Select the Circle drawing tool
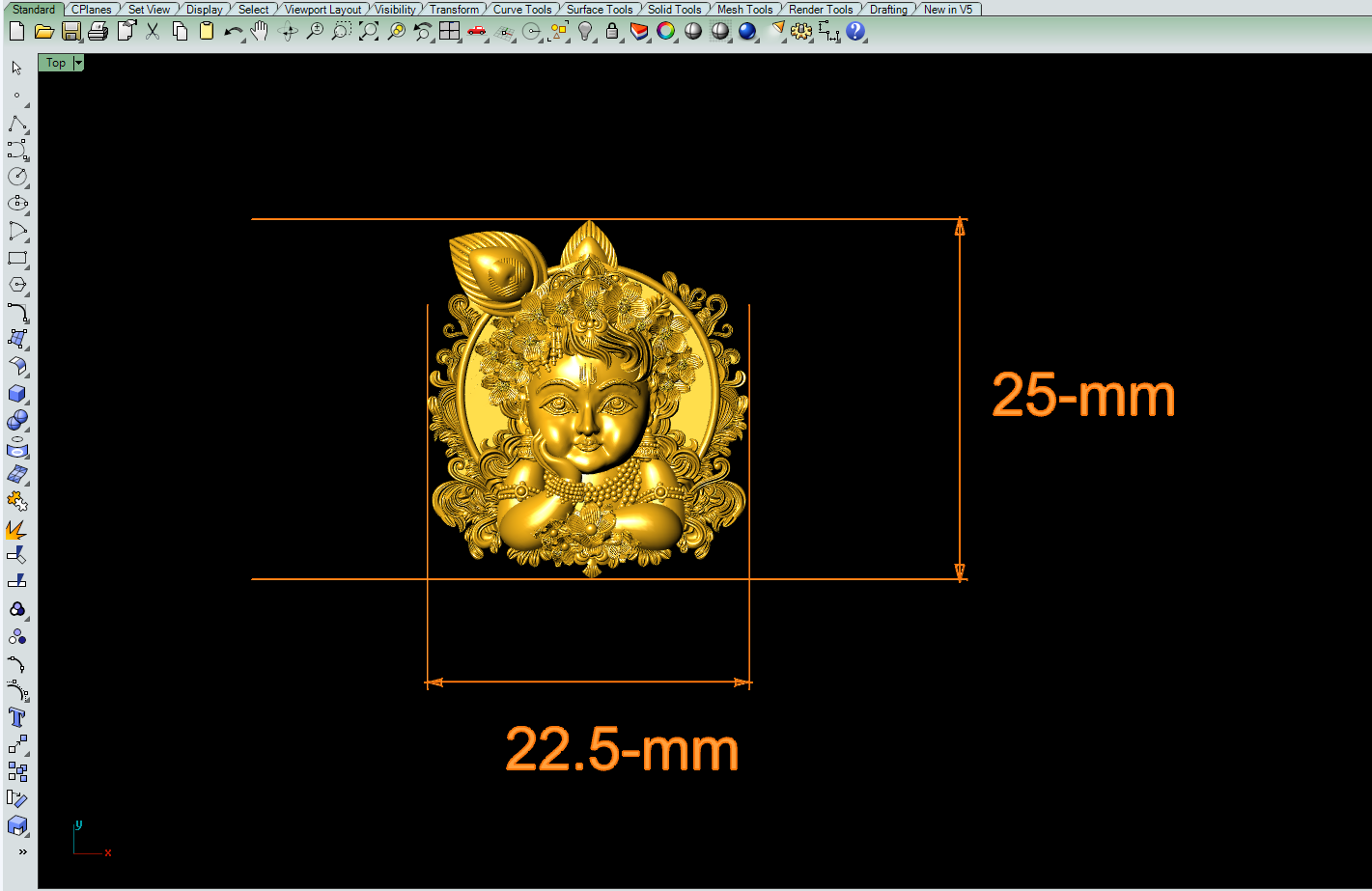This screenshot has height=891, width=1372. click(x=17, y=177)
